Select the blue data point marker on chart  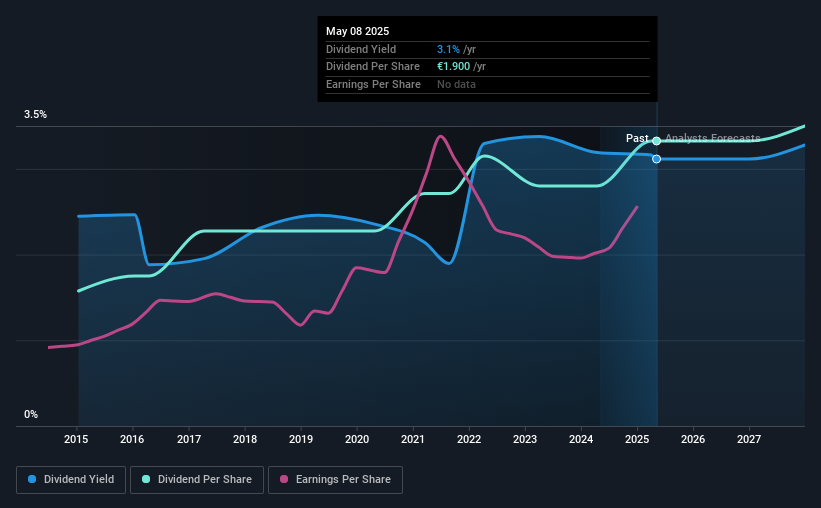coord(657,159)
